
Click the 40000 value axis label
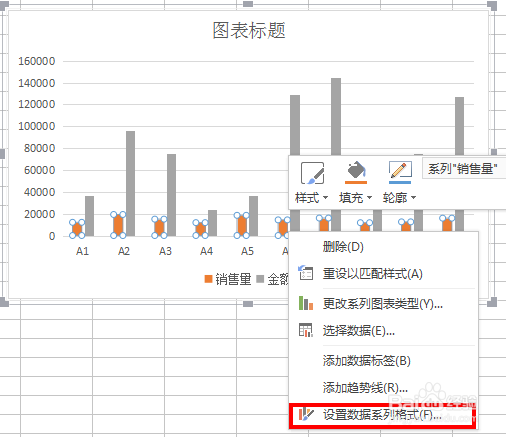pyautogui.click(x=40, y=192)
